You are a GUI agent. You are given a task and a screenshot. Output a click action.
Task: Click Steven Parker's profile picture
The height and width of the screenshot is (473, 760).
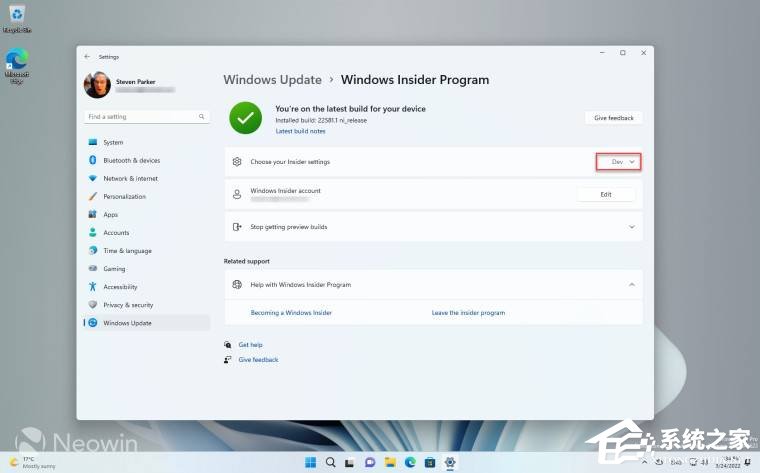click(97, 85)
